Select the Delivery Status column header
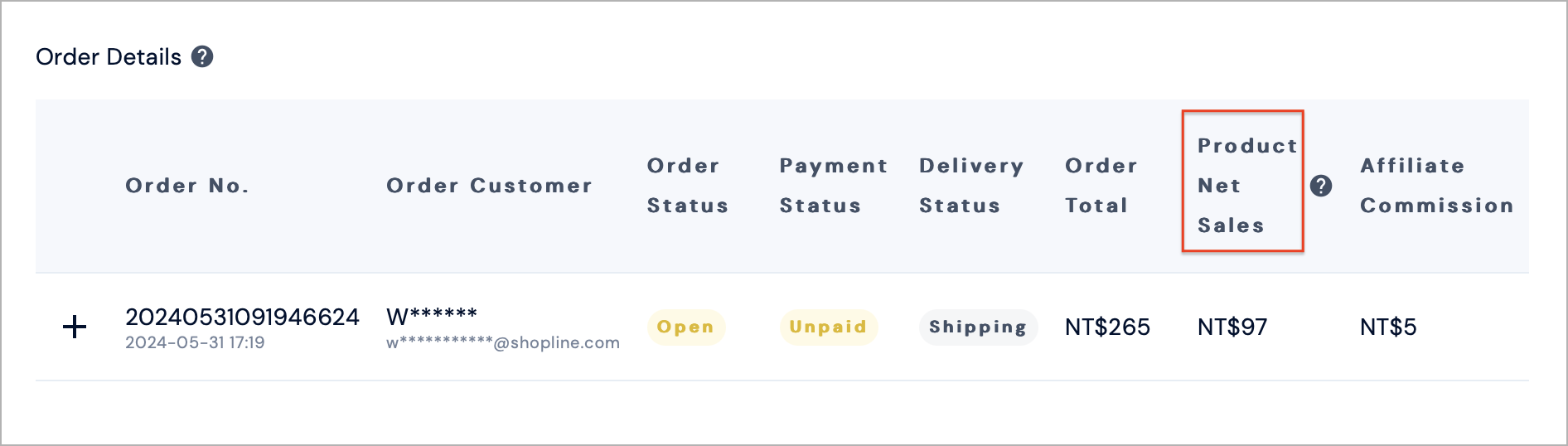This screenshot has height=446, width=1568. pyautogui.click(x=971, y=186)
